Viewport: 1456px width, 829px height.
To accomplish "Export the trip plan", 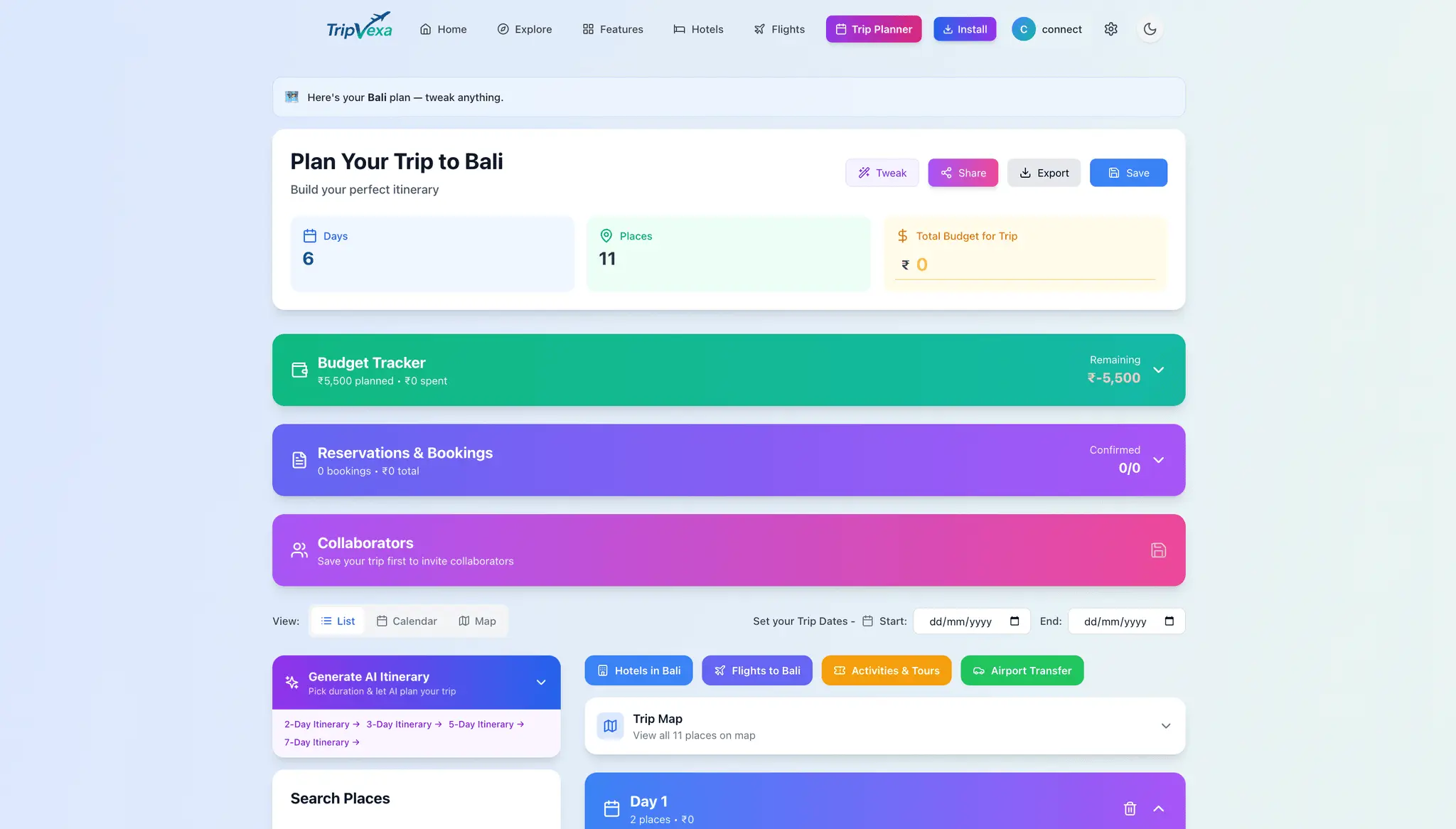I will (1044, 173).
